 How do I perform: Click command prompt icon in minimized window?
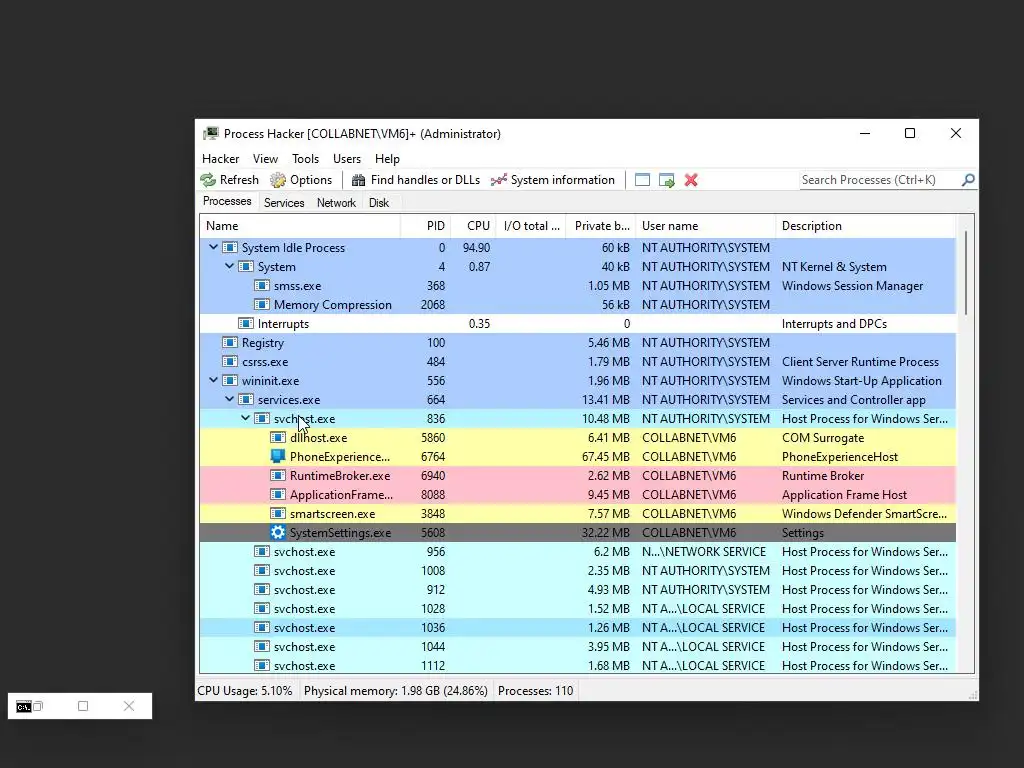click(24, 707)
